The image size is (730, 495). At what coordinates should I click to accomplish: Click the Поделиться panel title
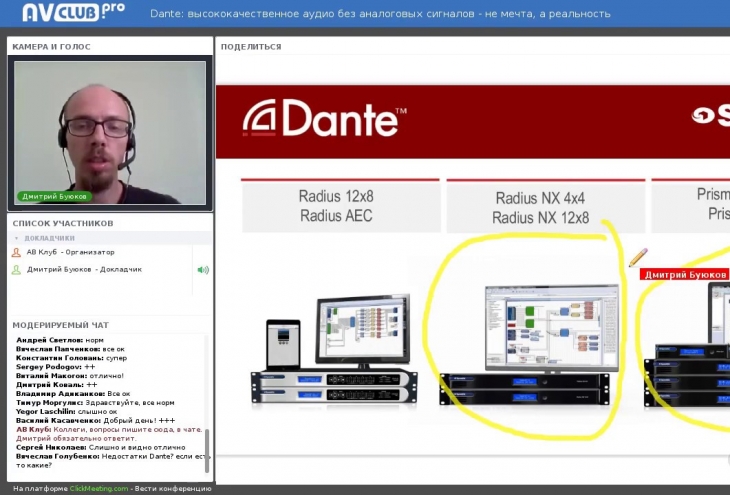(251, 47)
